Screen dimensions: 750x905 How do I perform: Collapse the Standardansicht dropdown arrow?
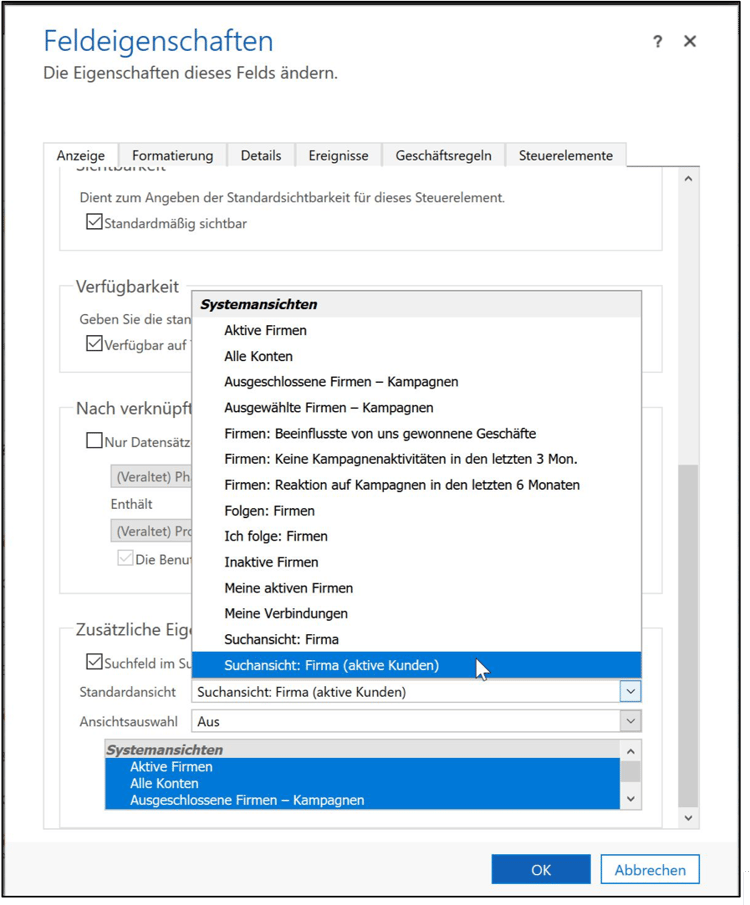pyautogui.click(x=630, y=691)
